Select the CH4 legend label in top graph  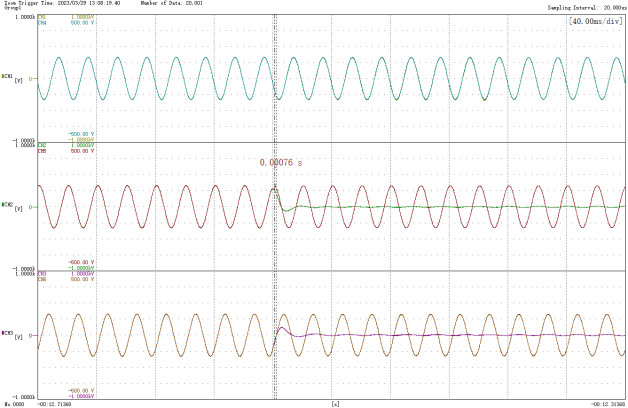(42, 21)
